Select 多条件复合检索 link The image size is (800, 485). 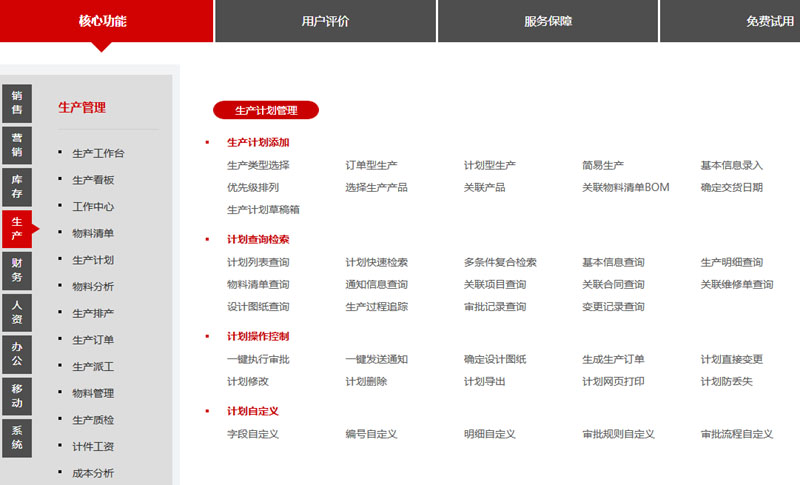500,263
